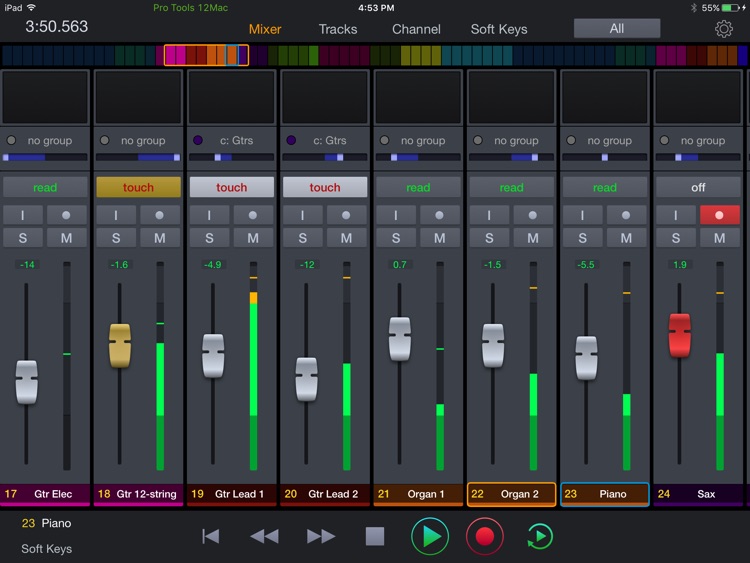Click the Organ 1 volume fader handle
Image resolution: width=750 pixels, height=563 pixels.
pos(400,338)
